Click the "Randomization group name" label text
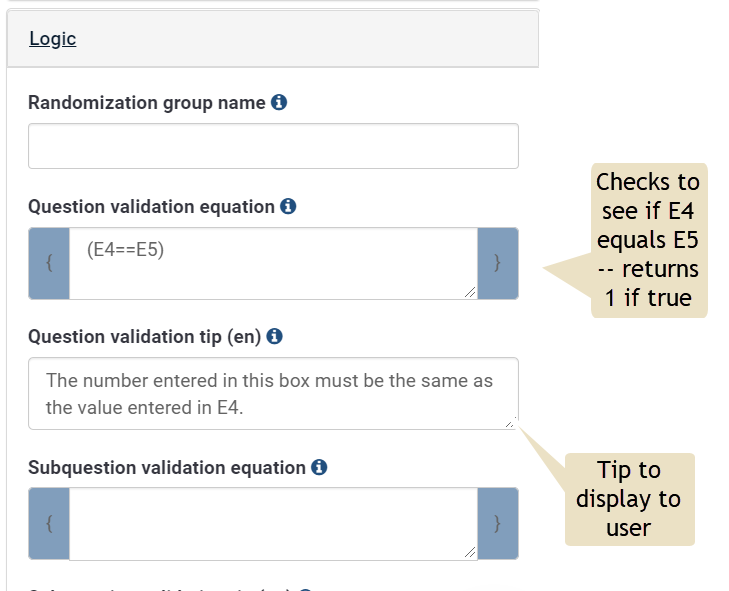 pos(147,102)
